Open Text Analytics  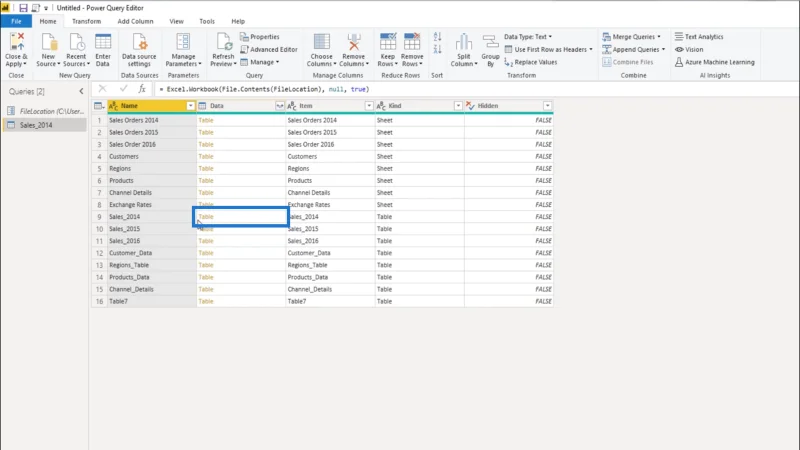click(698, 37)
